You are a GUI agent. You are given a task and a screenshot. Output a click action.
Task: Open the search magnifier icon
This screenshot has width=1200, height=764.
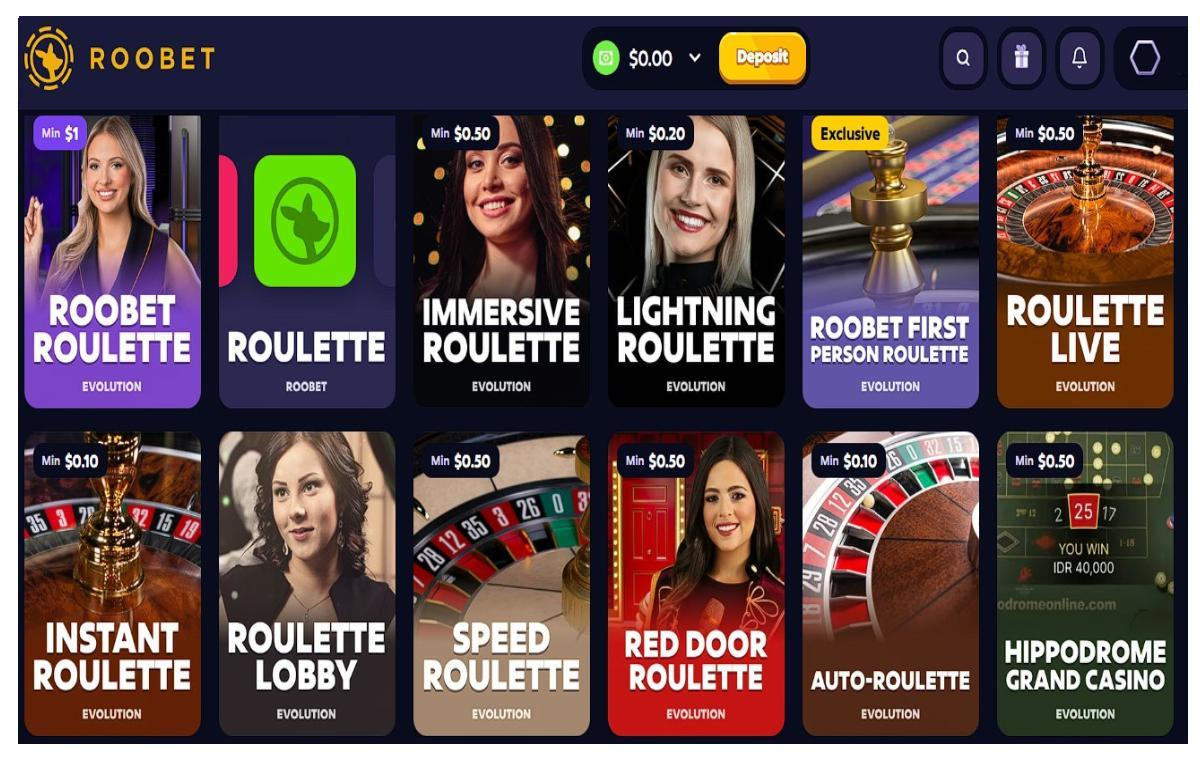[963, 58]
